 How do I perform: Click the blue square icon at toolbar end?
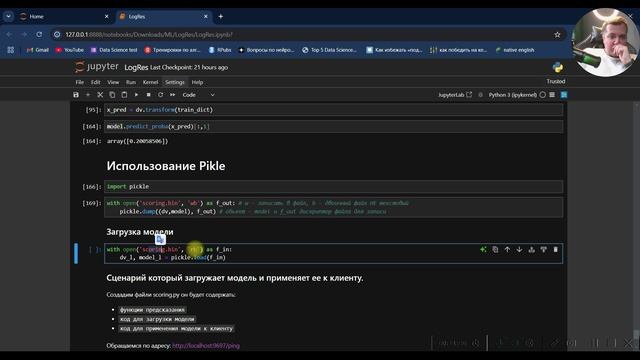tap(564, 95)
